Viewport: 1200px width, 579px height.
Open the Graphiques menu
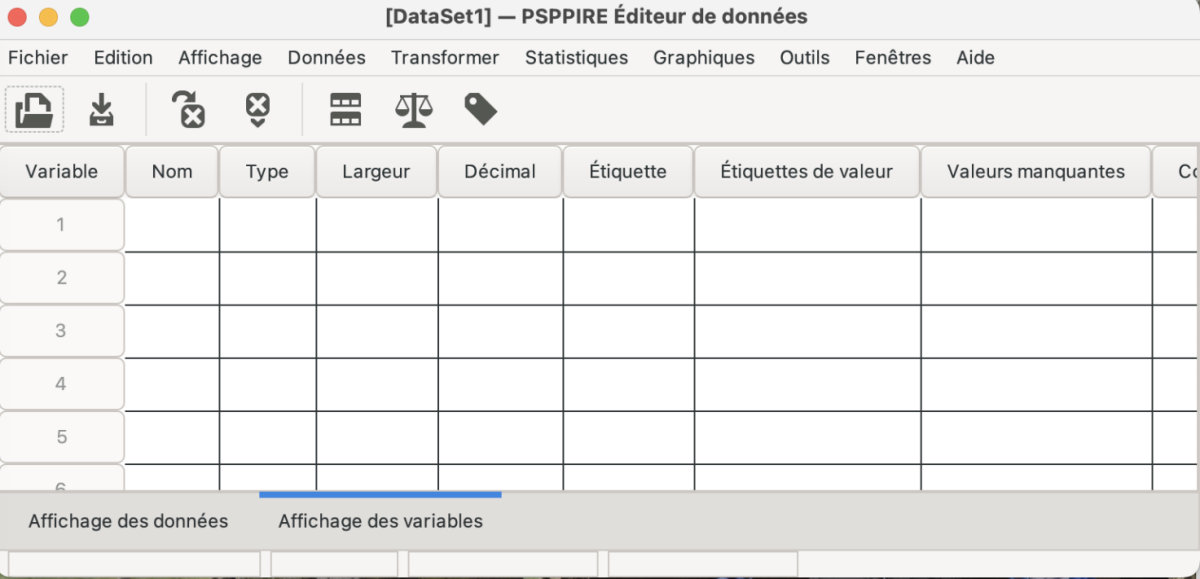click(x=704, y=57)
